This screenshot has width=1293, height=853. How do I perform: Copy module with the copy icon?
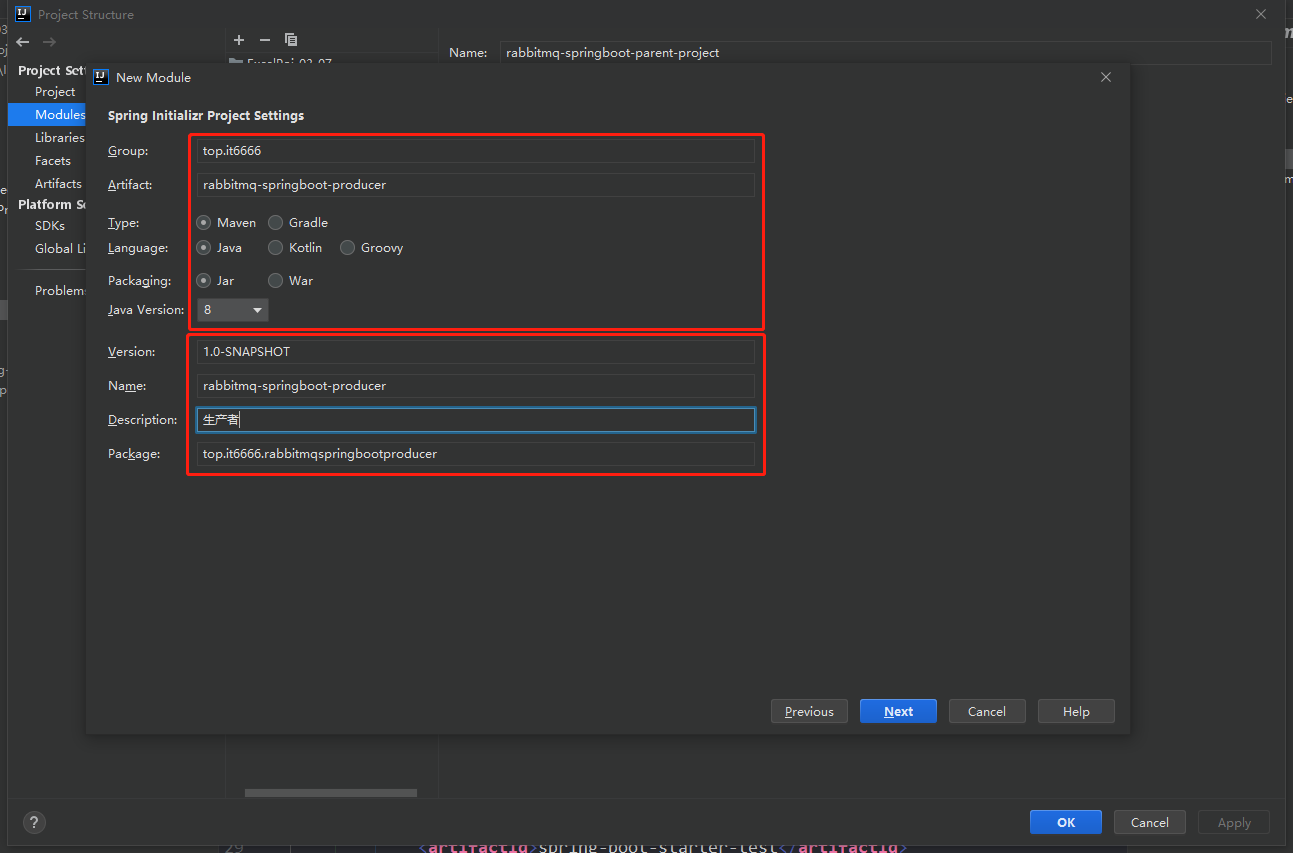pos(291,40)
